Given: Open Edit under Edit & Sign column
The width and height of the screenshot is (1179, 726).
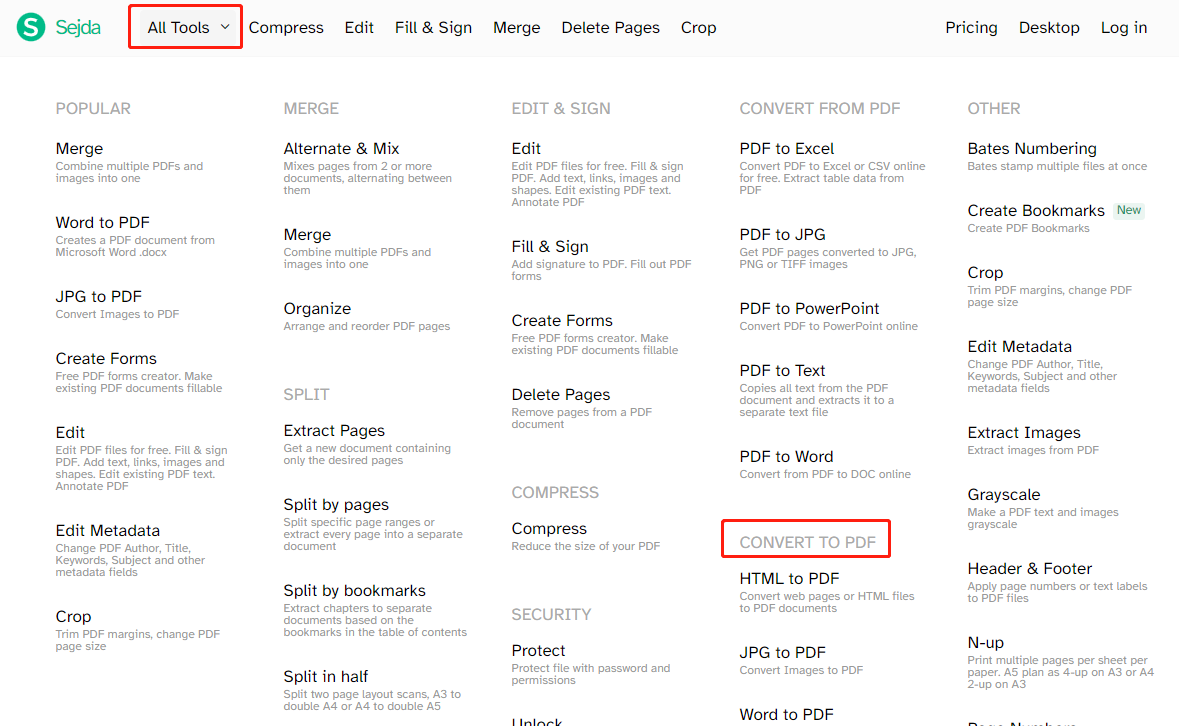Looking at the screenshot, I should (526, 149).
